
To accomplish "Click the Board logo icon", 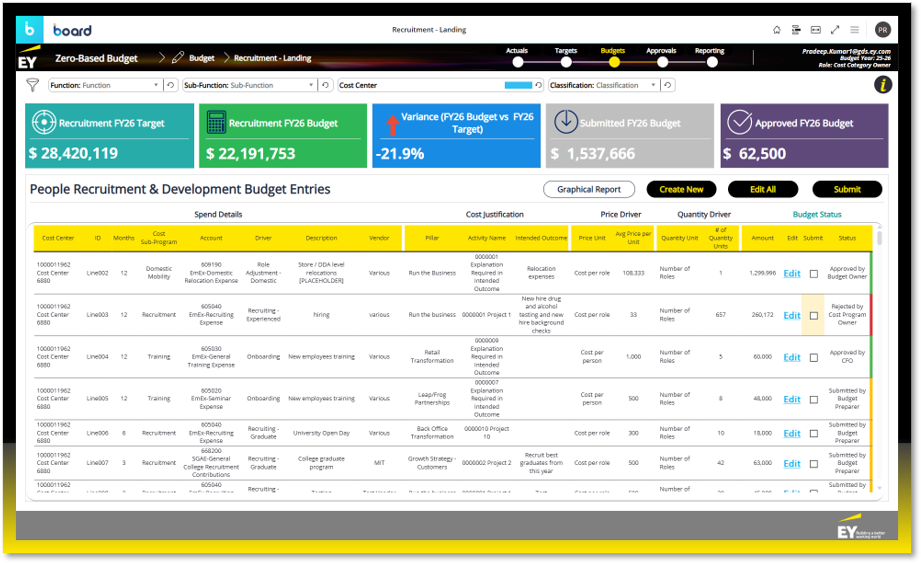I will pyautogui.click(x=30, y=30).
